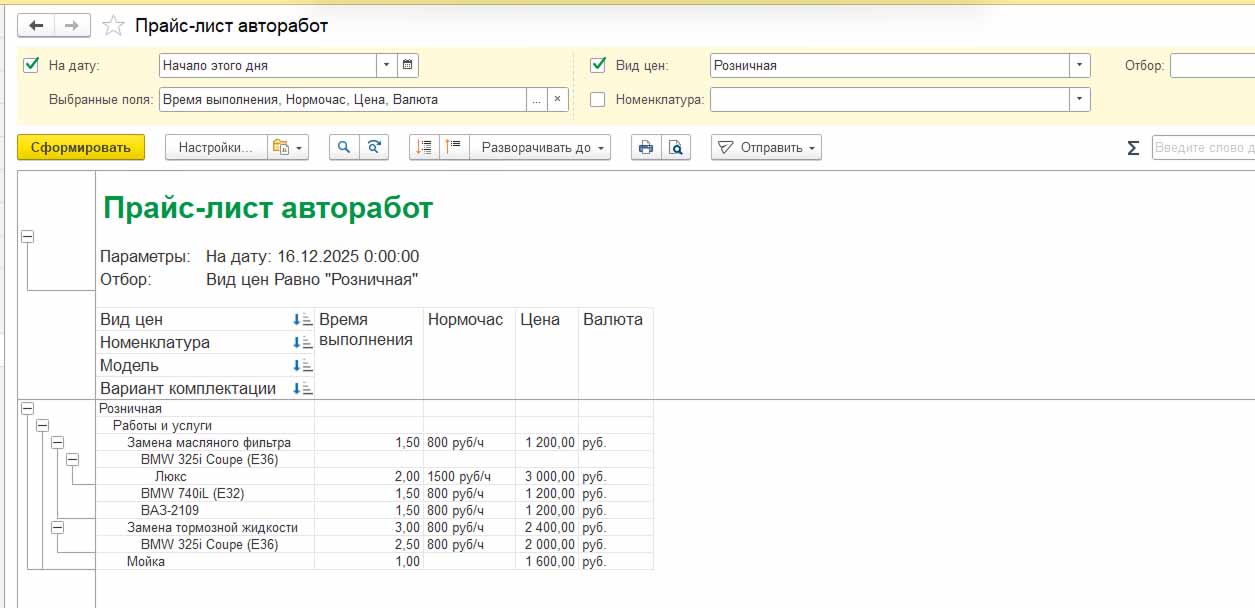This screenshot has height=608, width=1255.
Task: Open calendar picker next to date field
Action: [x=407, y=66]
